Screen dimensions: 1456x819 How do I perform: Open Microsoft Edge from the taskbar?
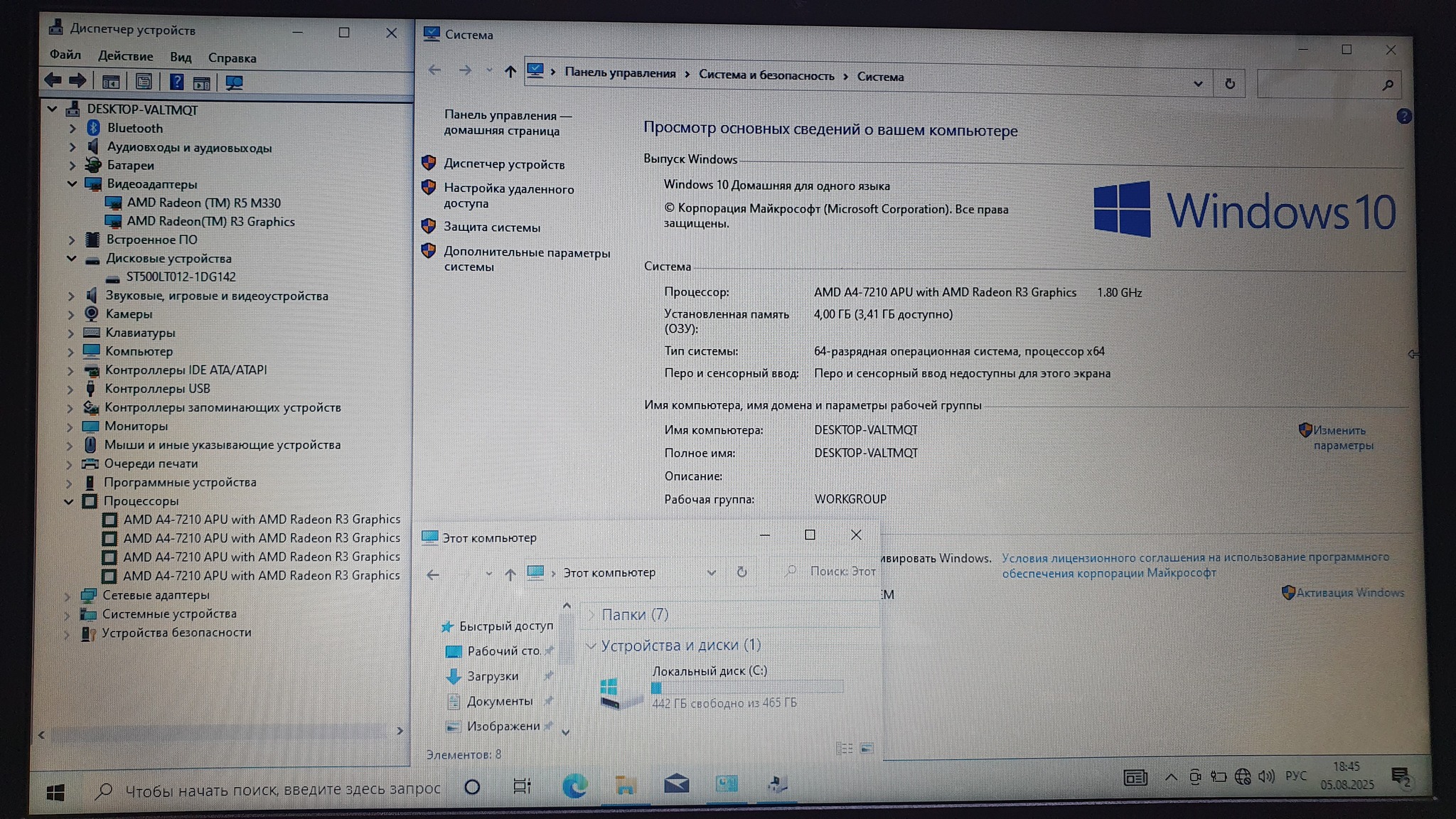[574, 785]
